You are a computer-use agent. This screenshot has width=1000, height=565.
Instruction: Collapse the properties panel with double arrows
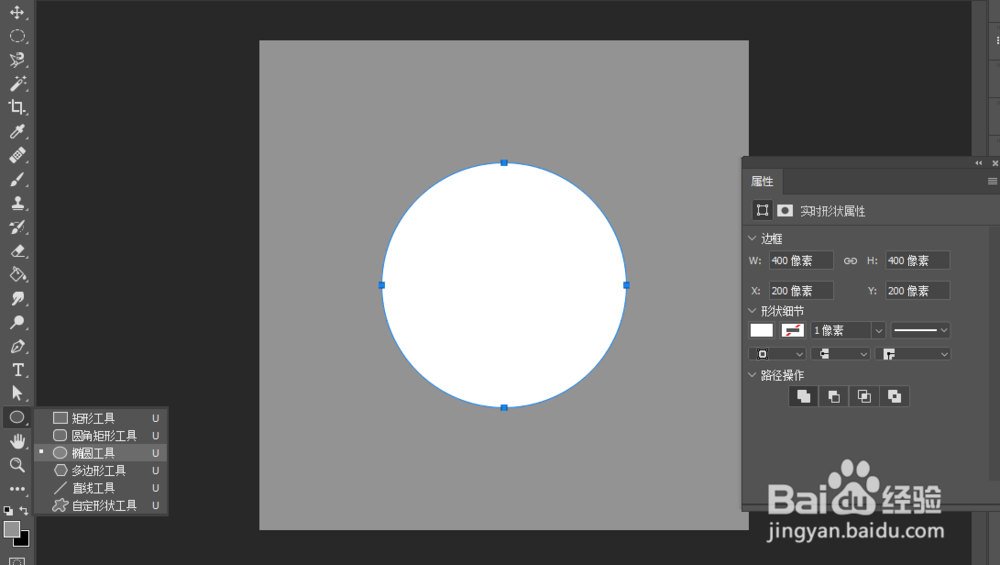coord(978,163)
